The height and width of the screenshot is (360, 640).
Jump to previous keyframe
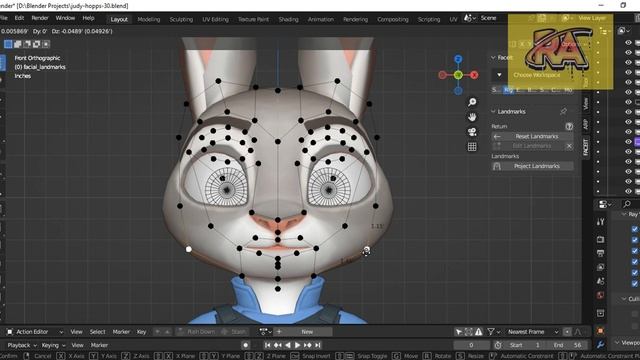click(x=278, y=345)
